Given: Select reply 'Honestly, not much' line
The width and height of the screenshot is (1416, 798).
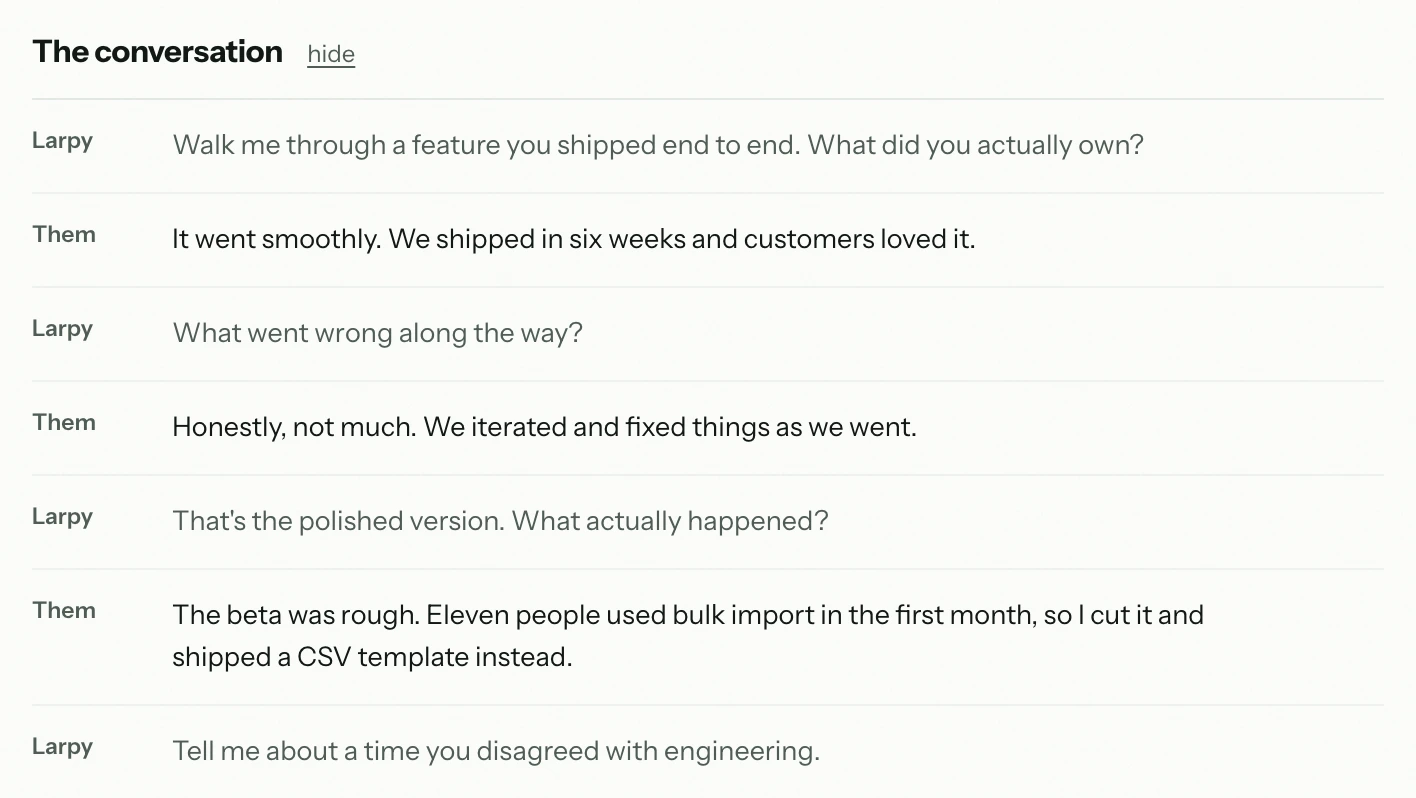Looking at the screenshot, I should (x=544, y=427).
